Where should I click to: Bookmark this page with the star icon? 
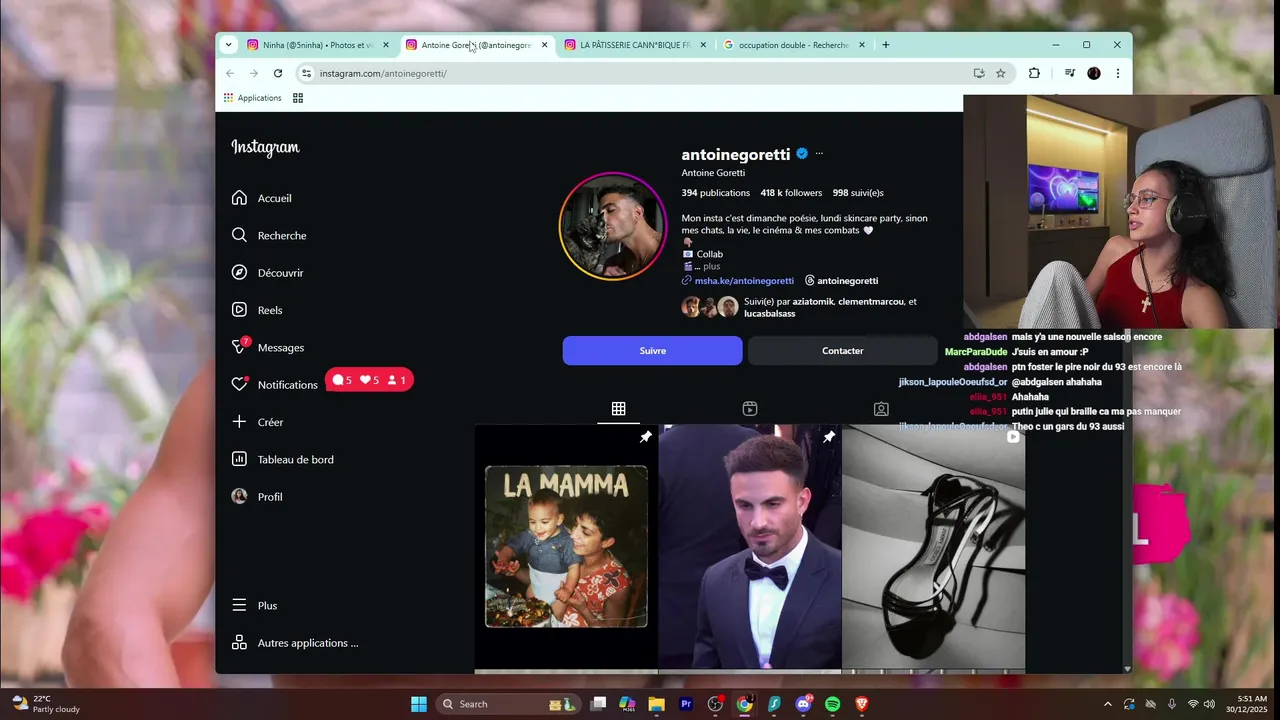pyautogui.click(x=1001, y=73)
